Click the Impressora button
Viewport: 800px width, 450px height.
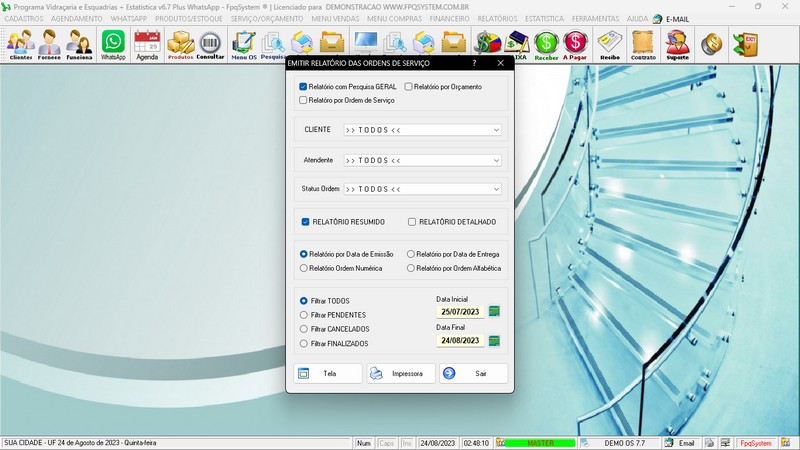tap(401, 373)
